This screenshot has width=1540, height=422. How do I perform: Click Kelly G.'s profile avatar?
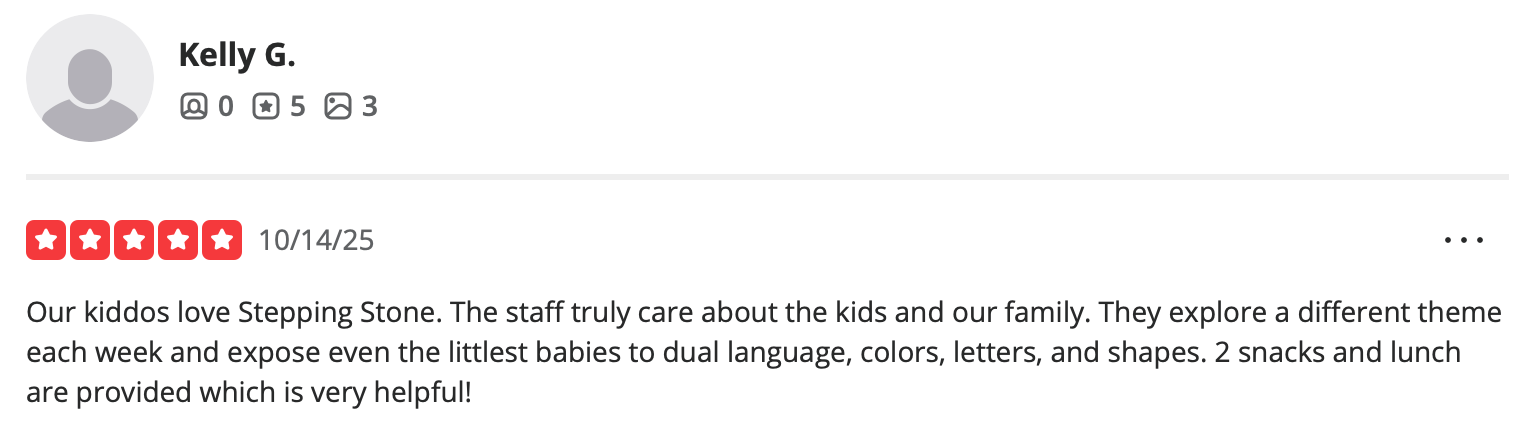tap(90, 78)
